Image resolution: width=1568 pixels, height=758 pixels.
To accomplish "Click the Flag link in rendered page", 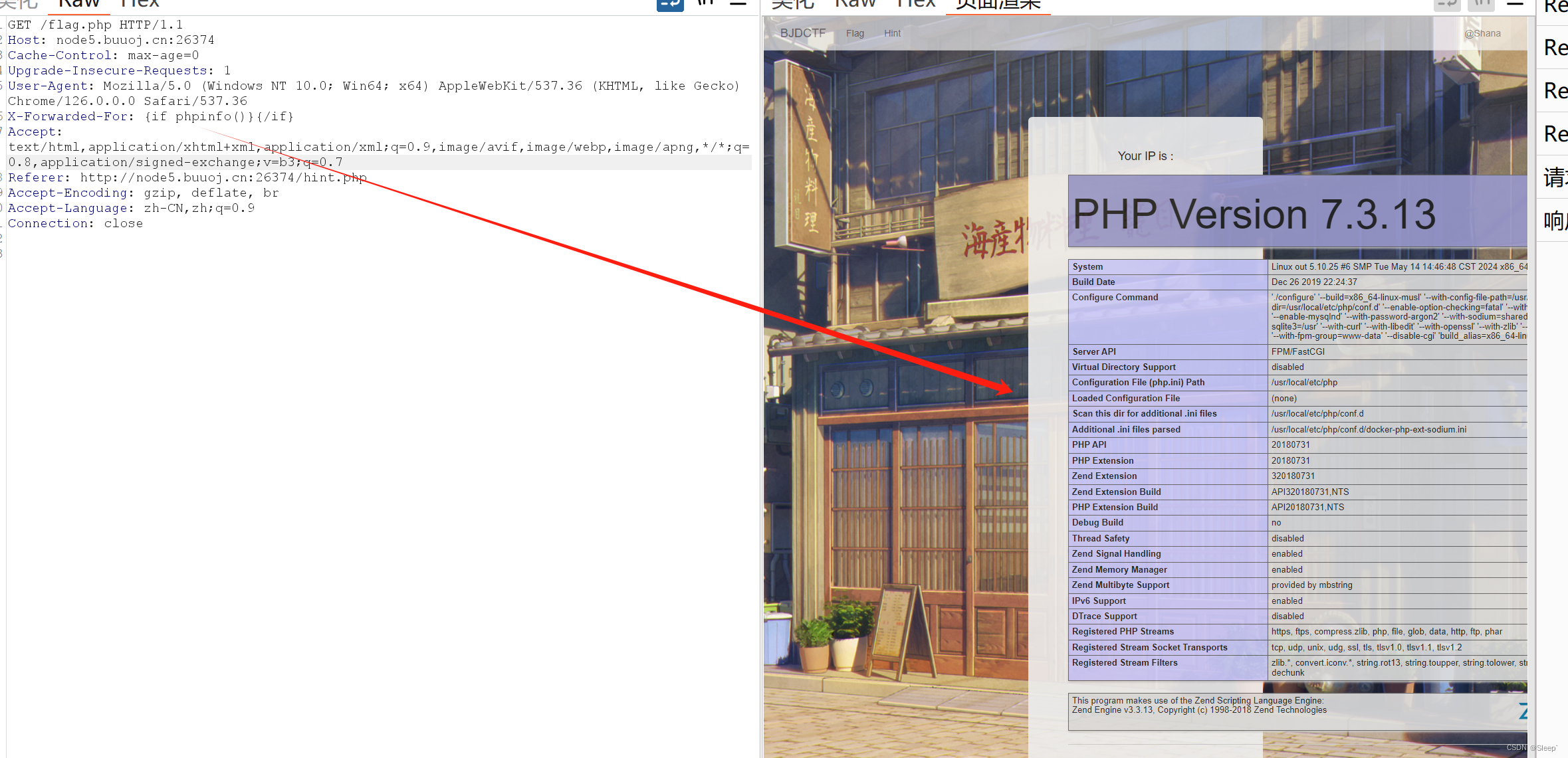I will [855, 33].
